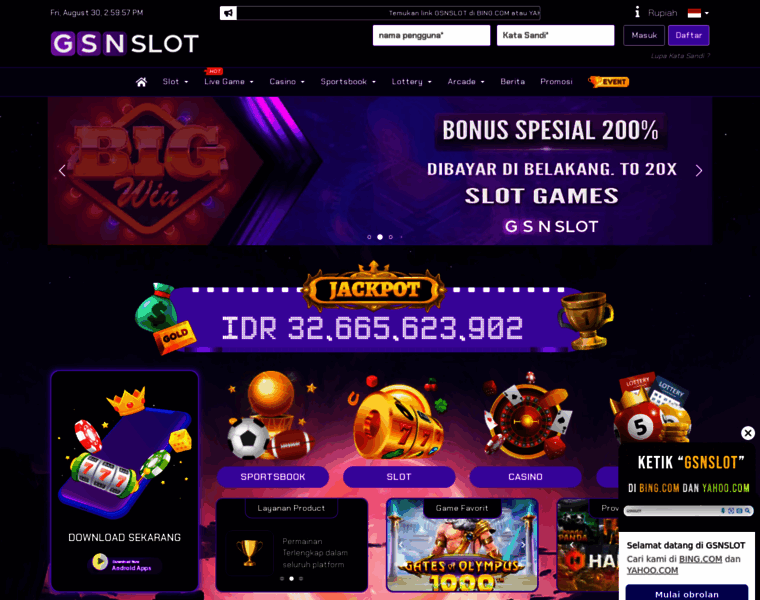Select first banner carousel dot

coord(369,237)
